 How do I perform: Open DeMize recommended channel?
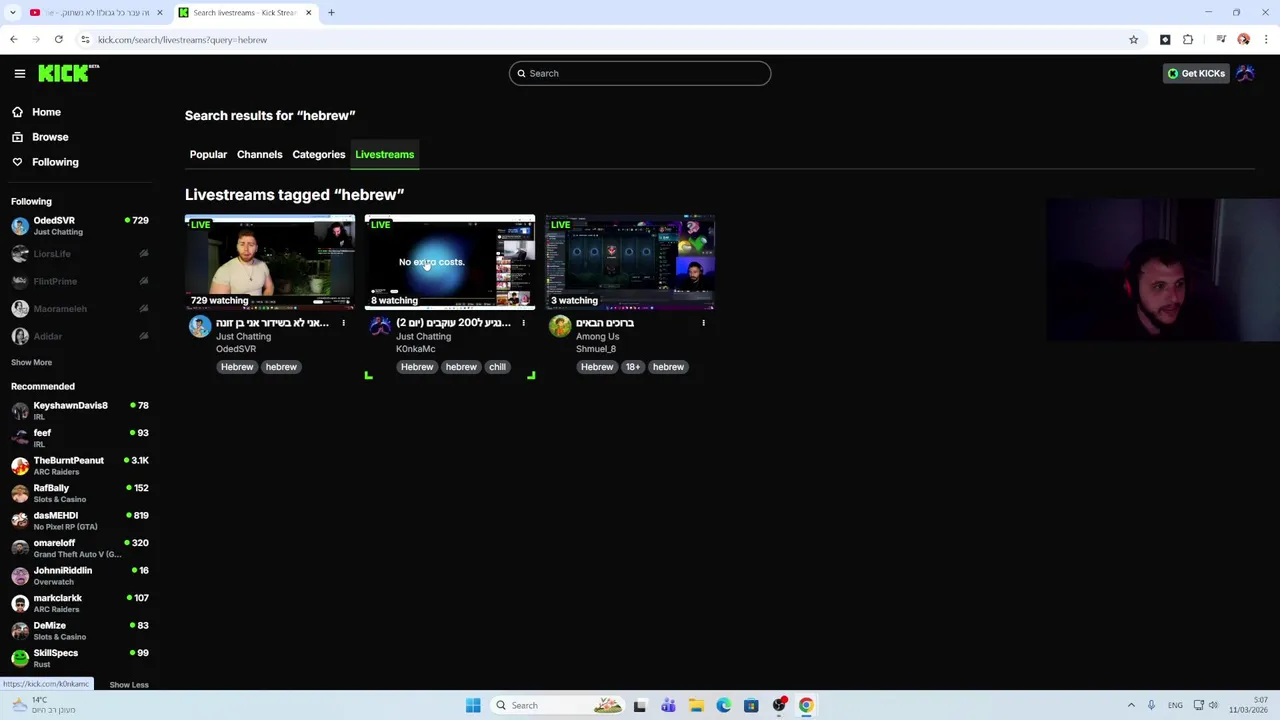[80, 630]
